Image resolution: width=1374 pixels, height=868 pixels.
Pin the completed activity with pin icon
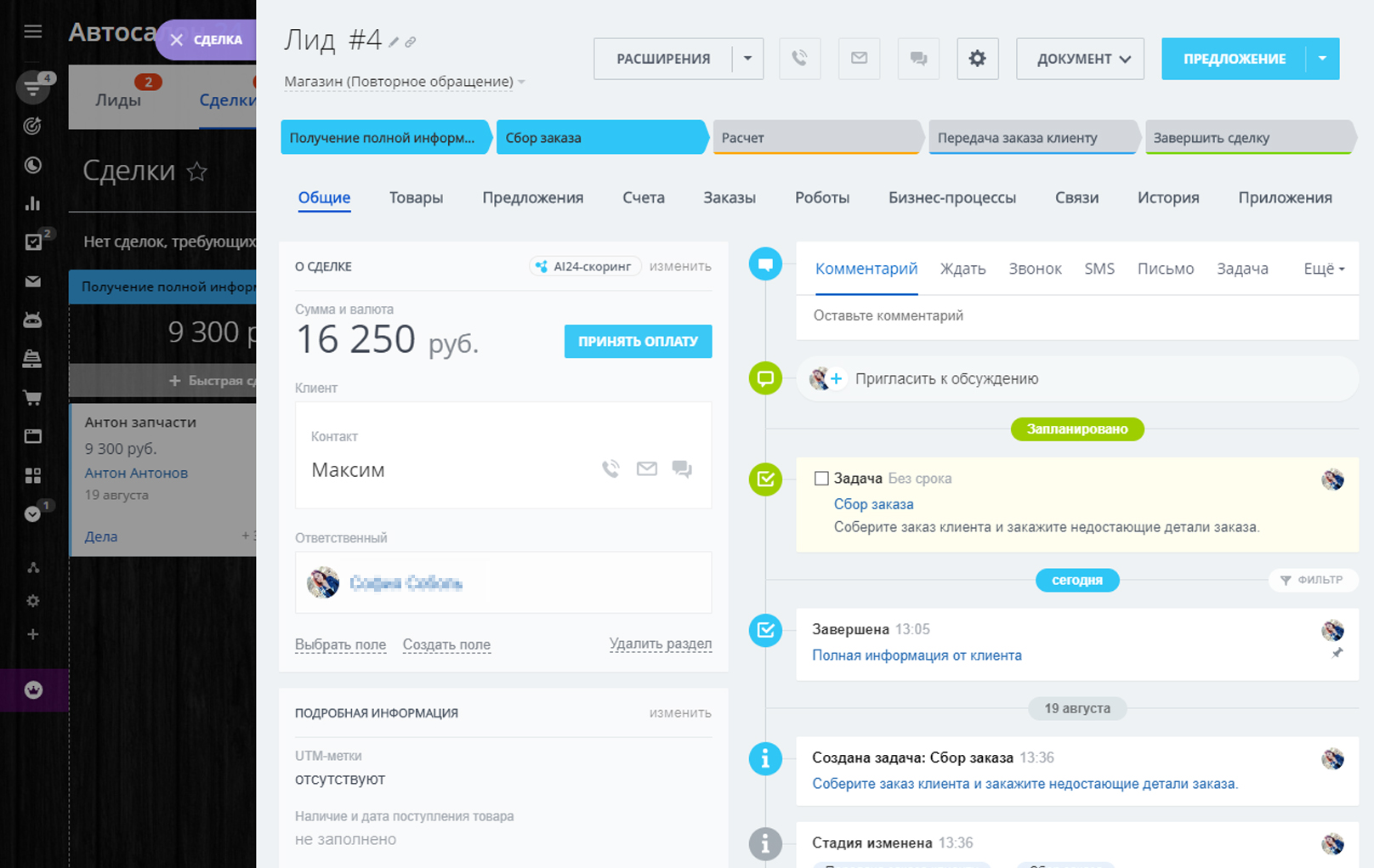click(1337, 654)
